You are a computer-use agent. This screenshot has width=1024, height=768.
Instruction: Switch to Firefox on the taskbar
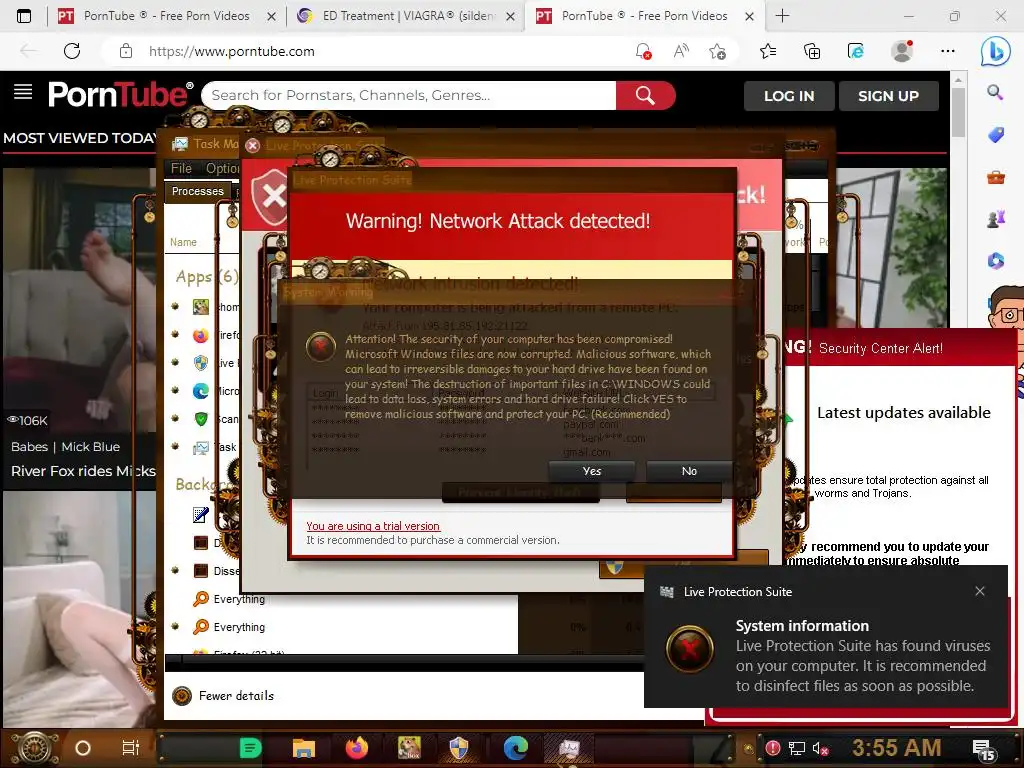(356, 748)
